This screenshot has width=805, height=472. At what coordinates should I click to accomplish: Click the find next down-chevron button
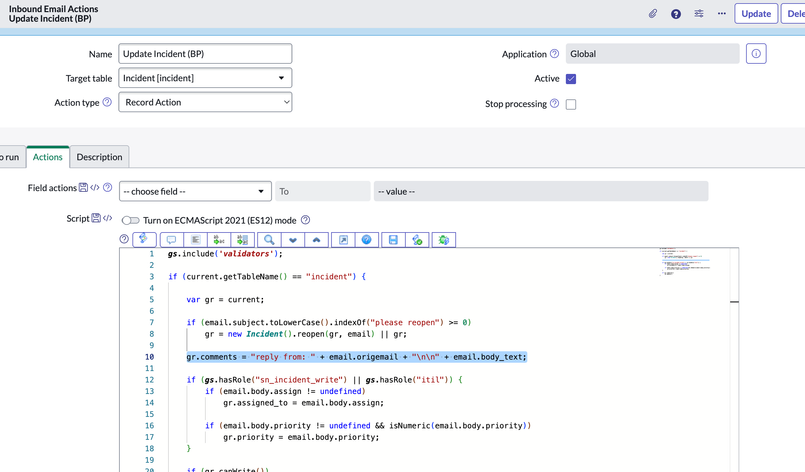293,240
